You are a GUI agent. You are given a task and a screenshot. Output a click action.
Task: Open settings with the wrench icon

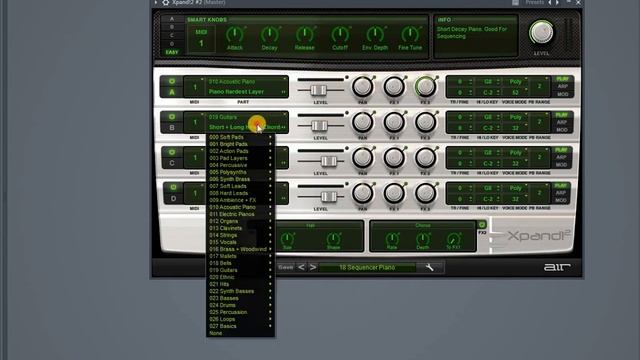coord(429,267)
